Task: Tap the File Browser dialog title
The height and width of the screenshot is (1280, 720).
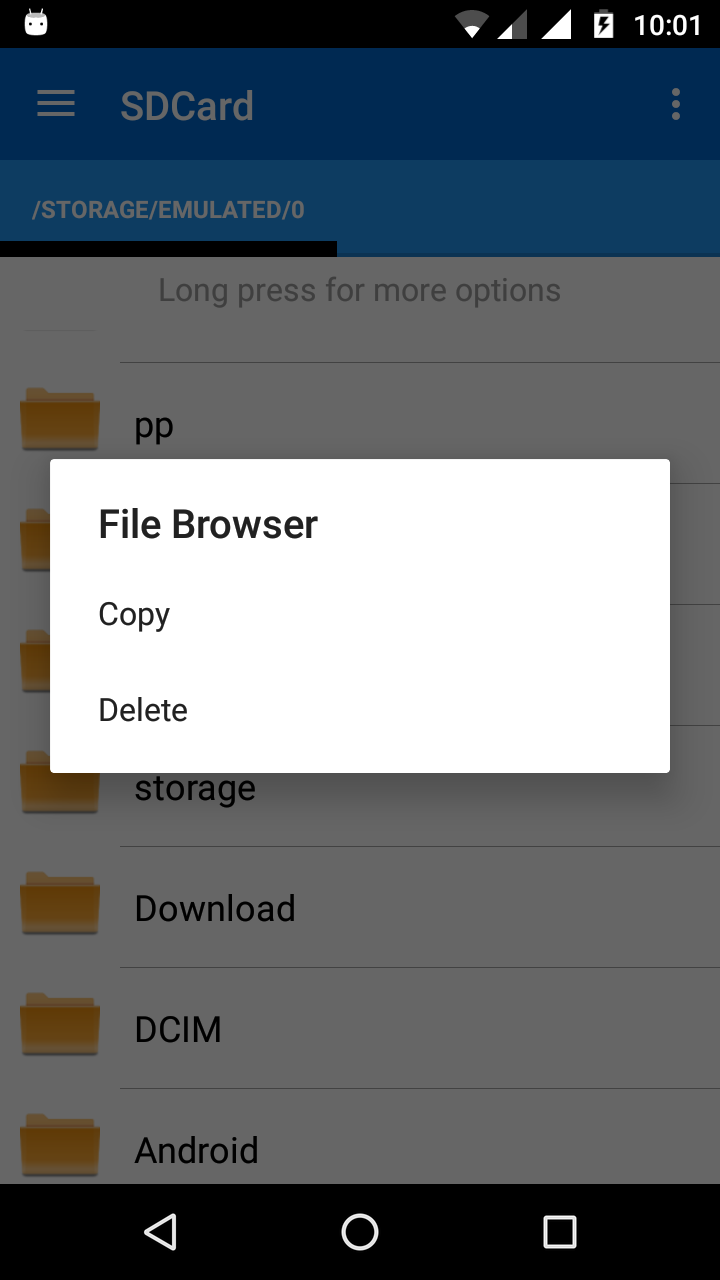Action: coord(208,524)
